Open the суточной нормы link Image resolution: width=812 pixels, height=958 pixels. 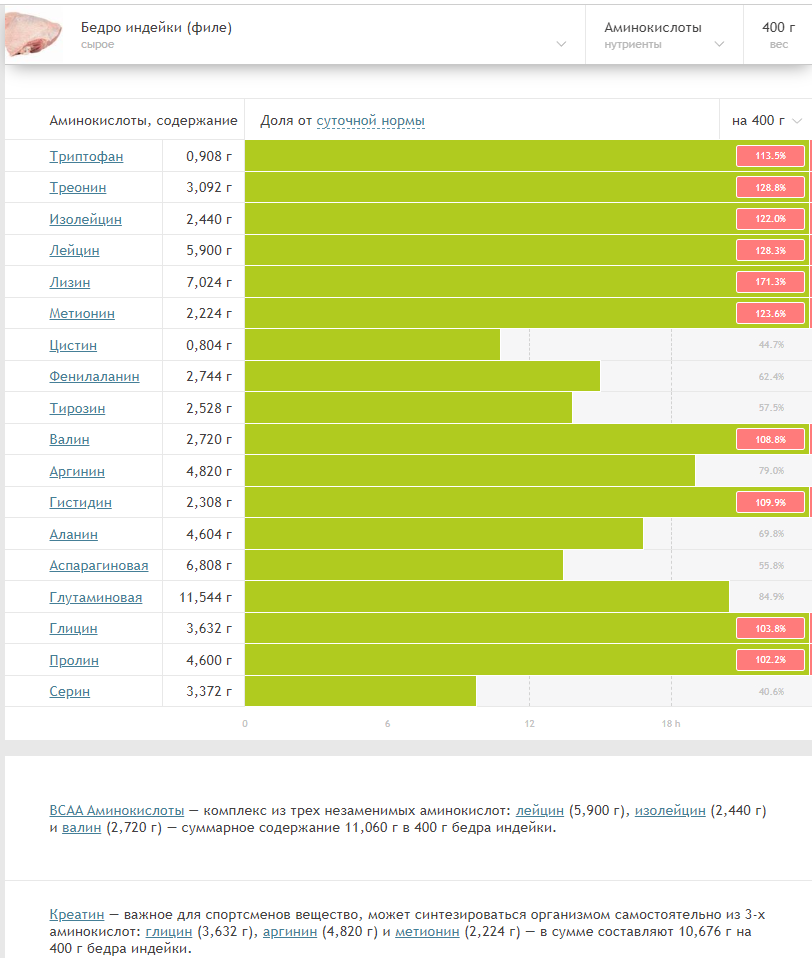click(370, 121)
